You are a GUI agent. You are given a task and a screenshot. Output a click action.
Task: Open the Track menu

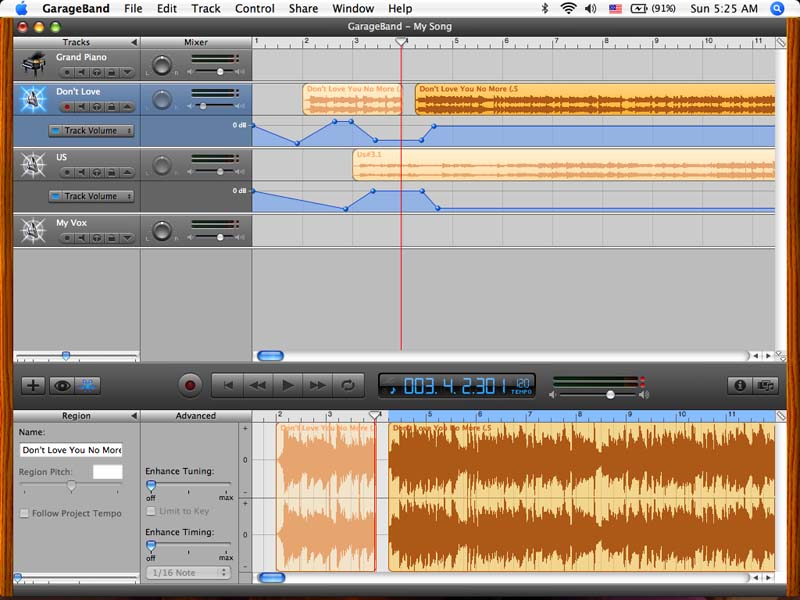[206, 9]
